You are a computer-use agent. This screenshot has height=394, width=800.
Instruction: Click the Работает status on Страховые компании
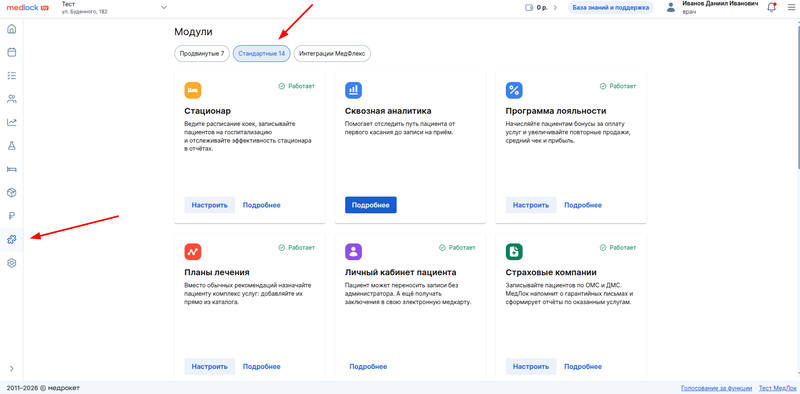618,248
